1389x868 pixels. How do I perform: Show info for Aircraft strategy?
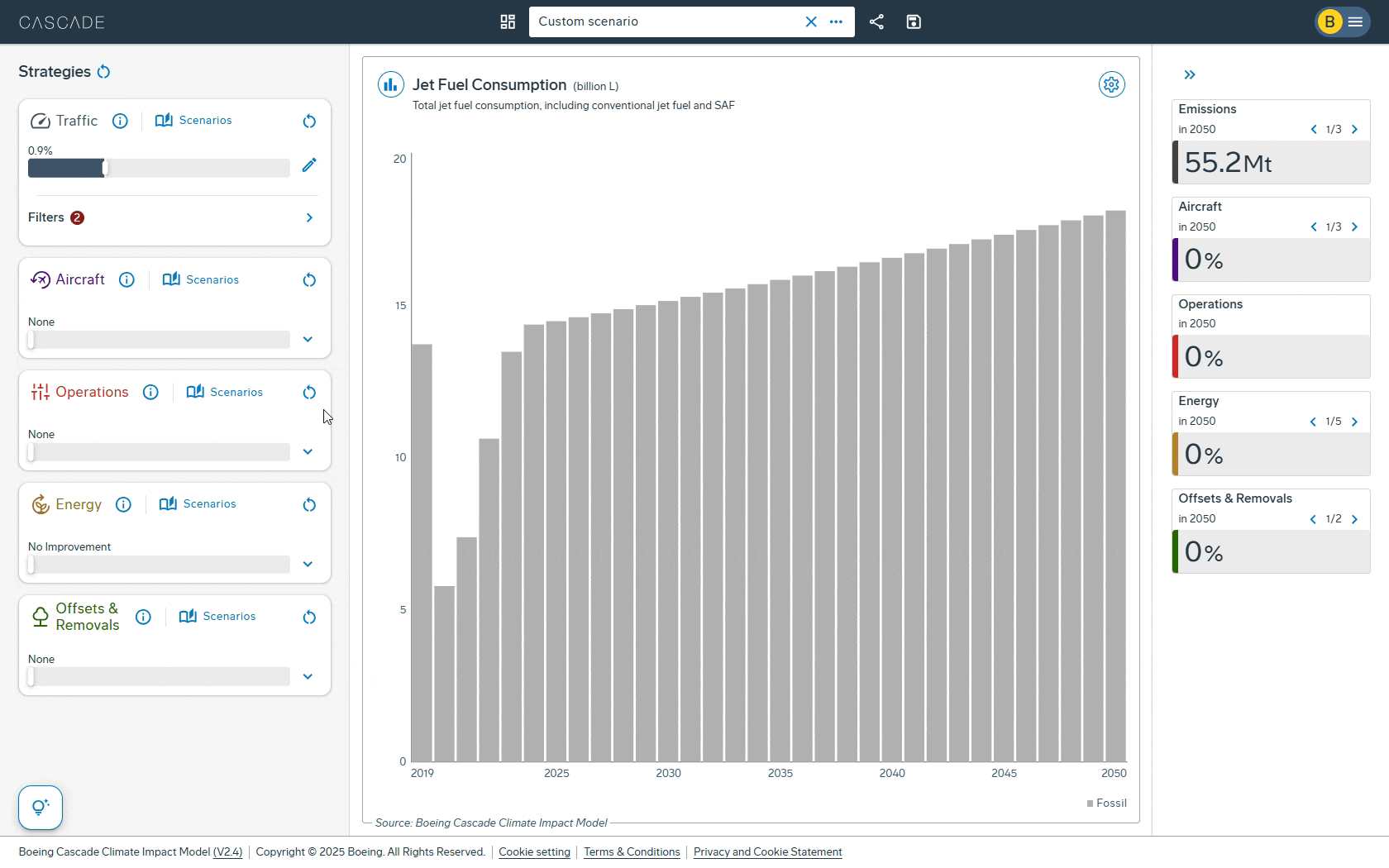point(126,280)
